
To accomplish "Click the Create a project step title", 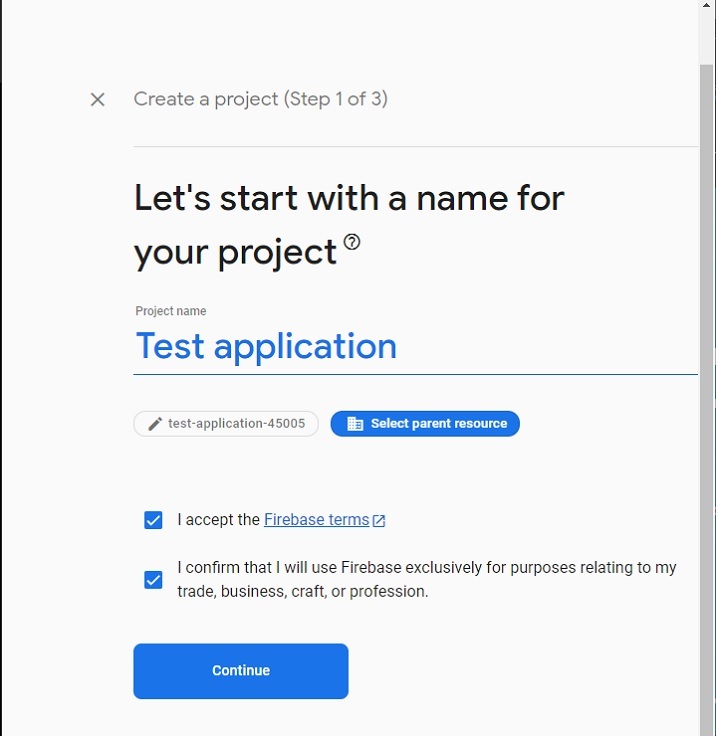I will [260, 99].
